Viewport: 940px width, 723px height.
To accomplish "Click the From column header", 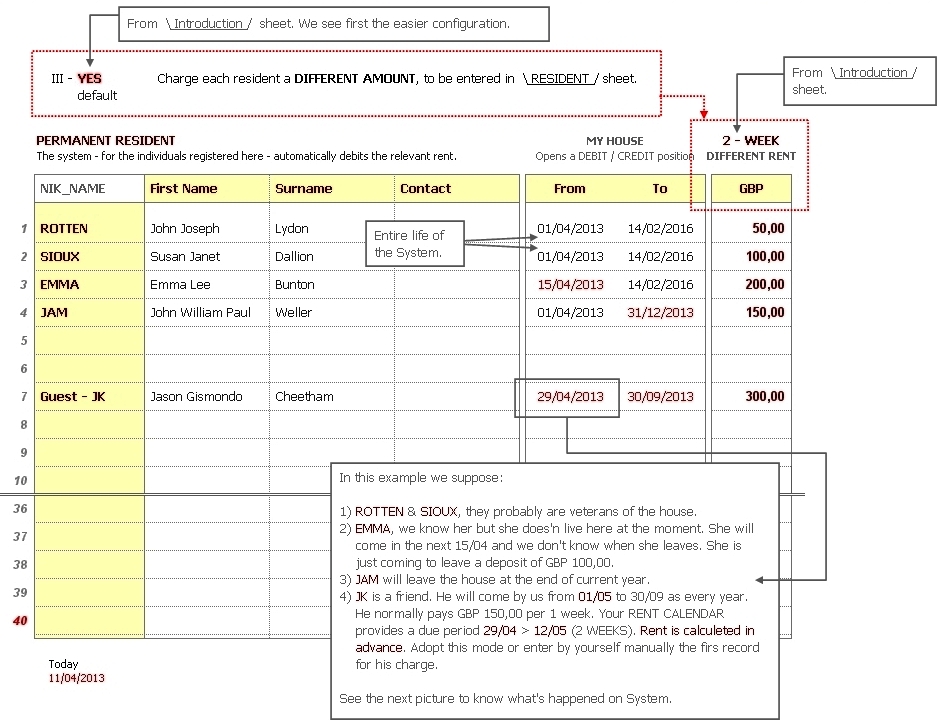I will point(570,189).
